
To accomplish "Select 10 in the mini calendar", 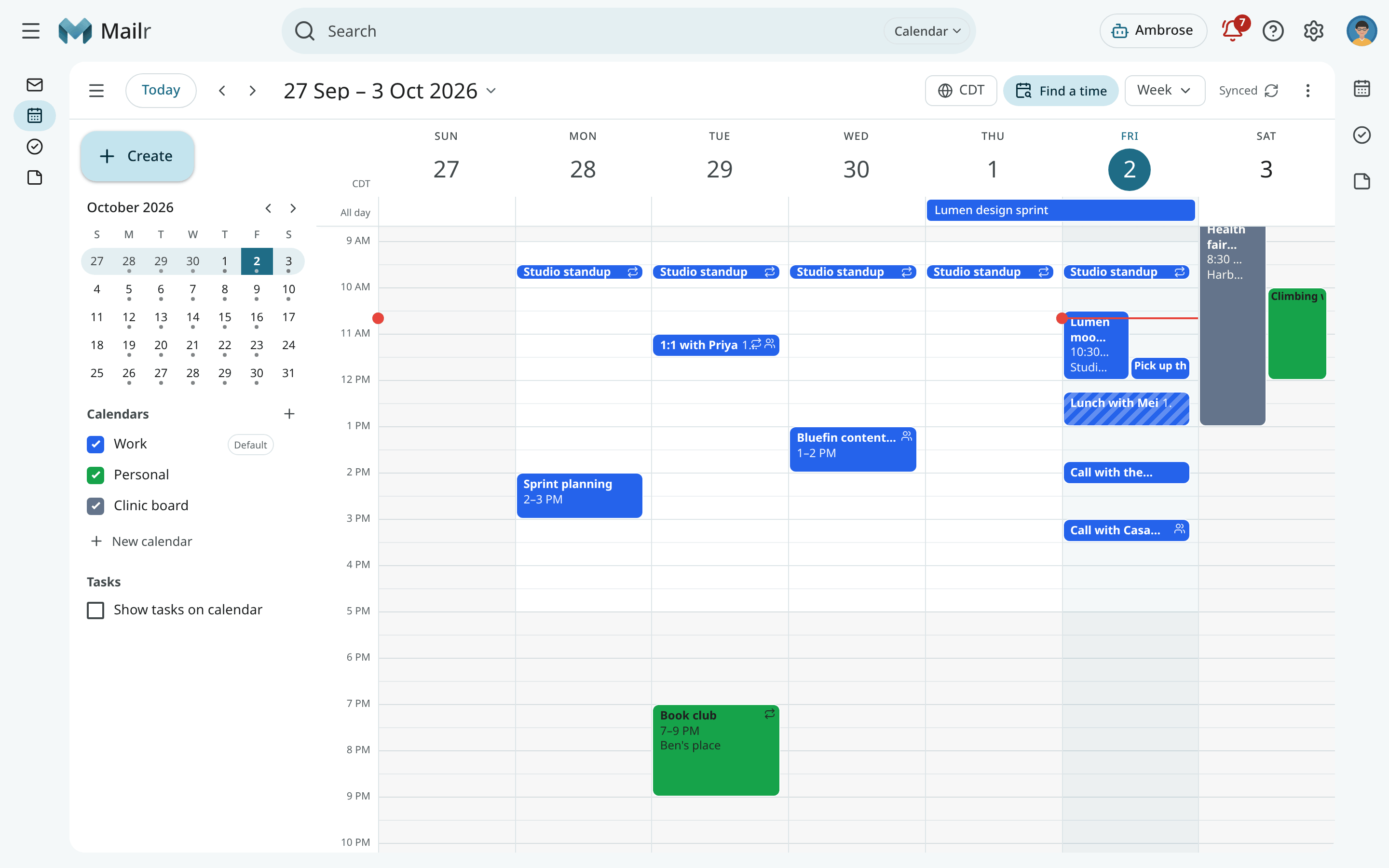I will 289,289.
